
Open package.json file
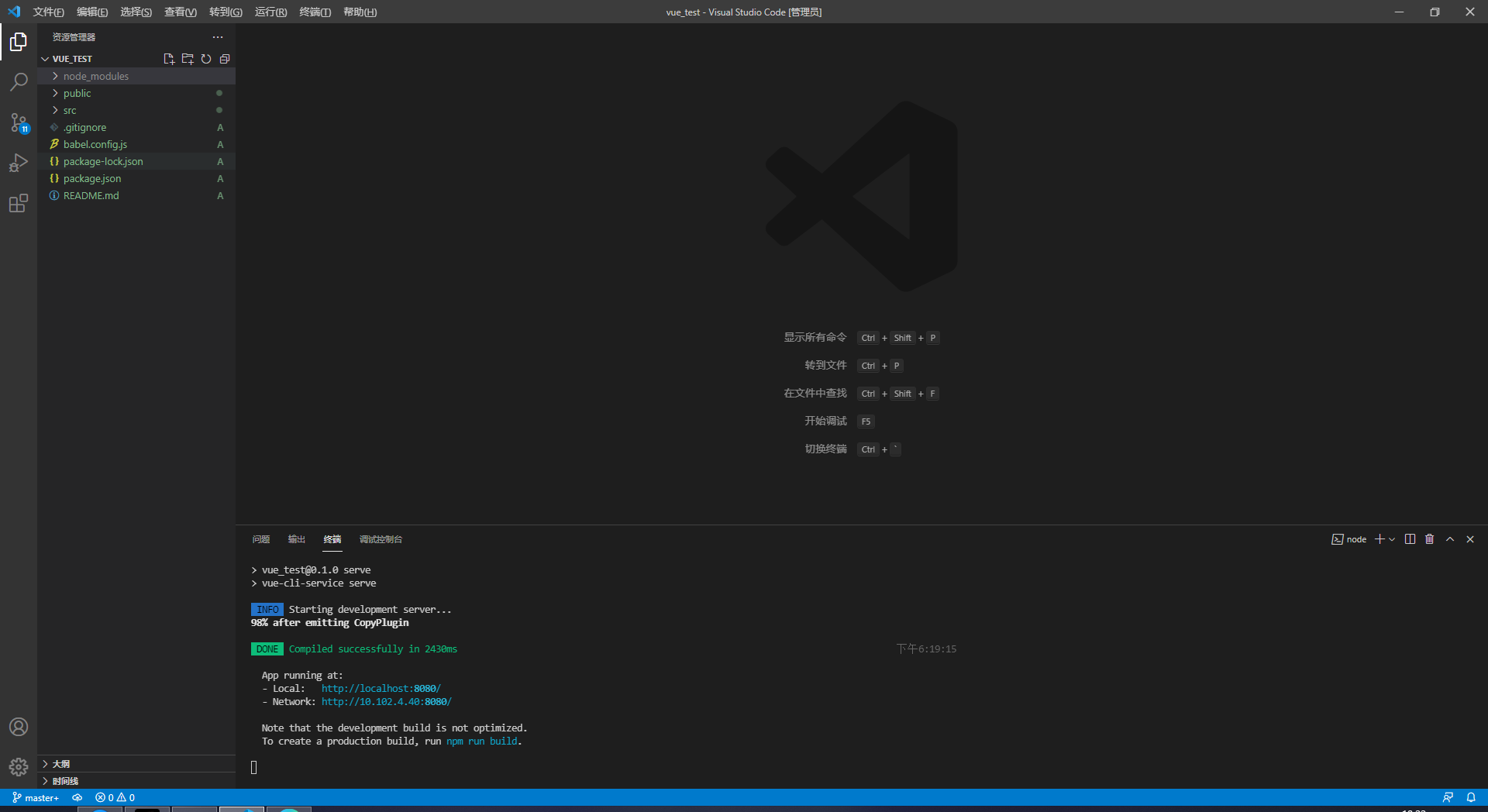click(136, 178)
